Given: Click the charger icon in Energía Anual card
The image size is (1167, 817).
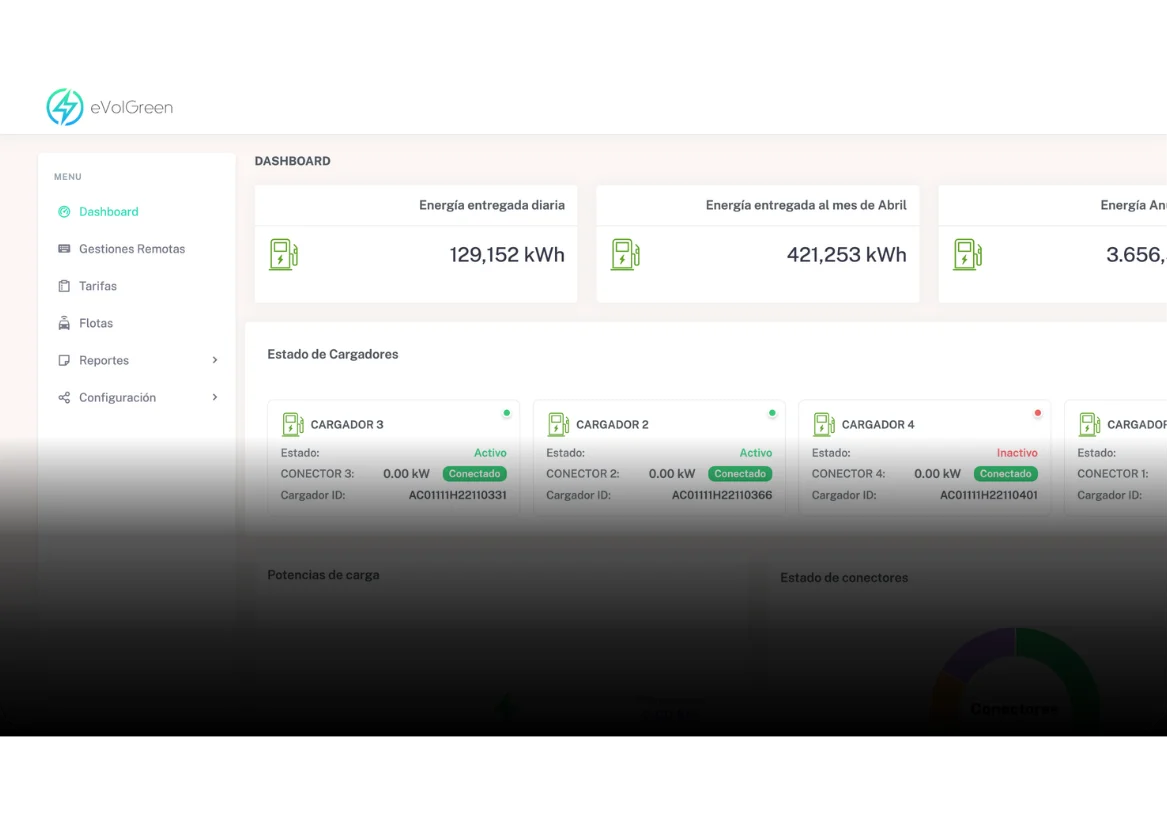Looking at the screenshot, I should pos(968,254).
